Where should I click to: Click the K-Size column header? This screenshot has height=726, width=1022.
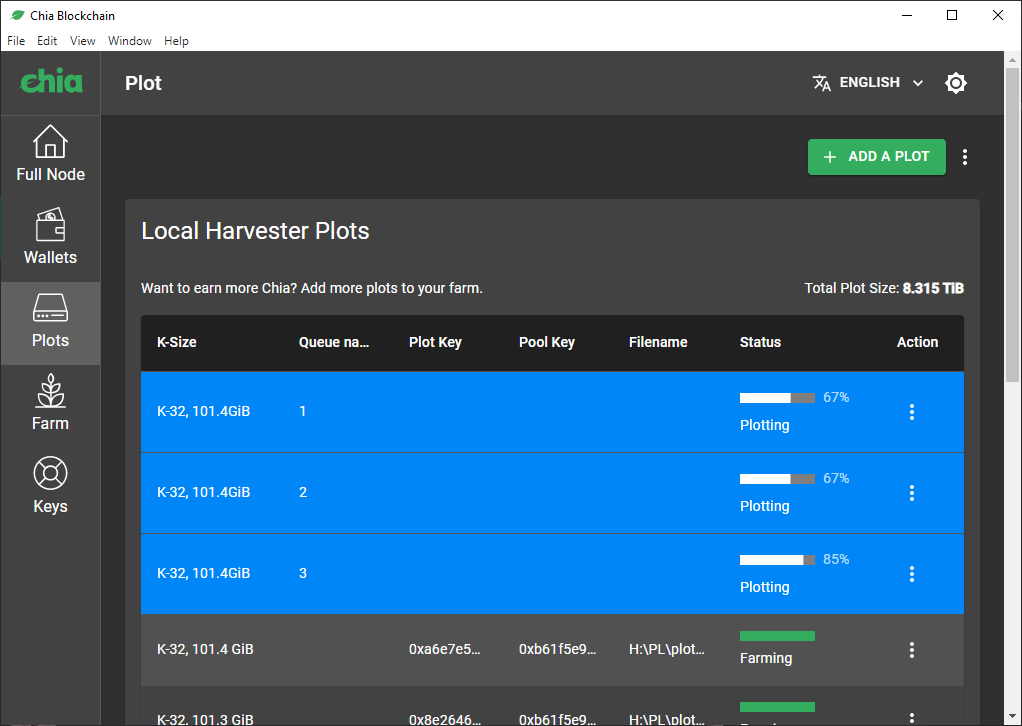[177, 342]
